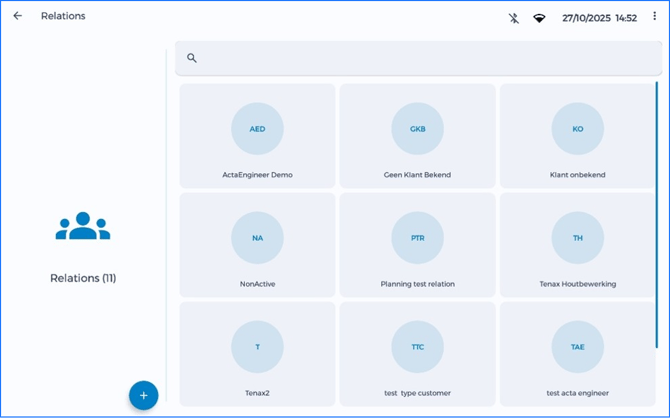Click the vertical scrollbar of relations list

click(x=657, y=215)
